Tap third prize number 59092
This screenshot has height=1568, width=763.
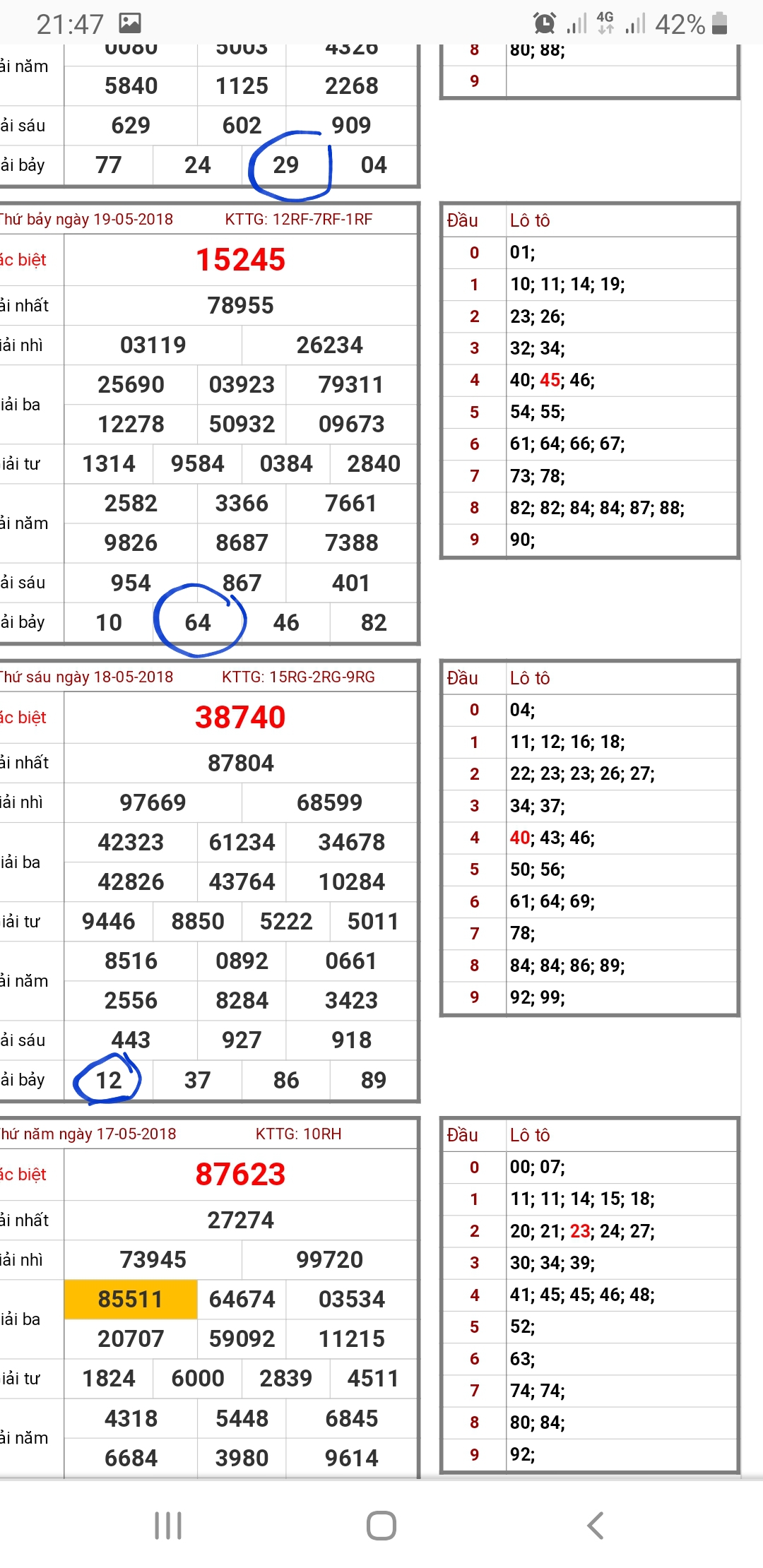click(x=242, y=1339)
